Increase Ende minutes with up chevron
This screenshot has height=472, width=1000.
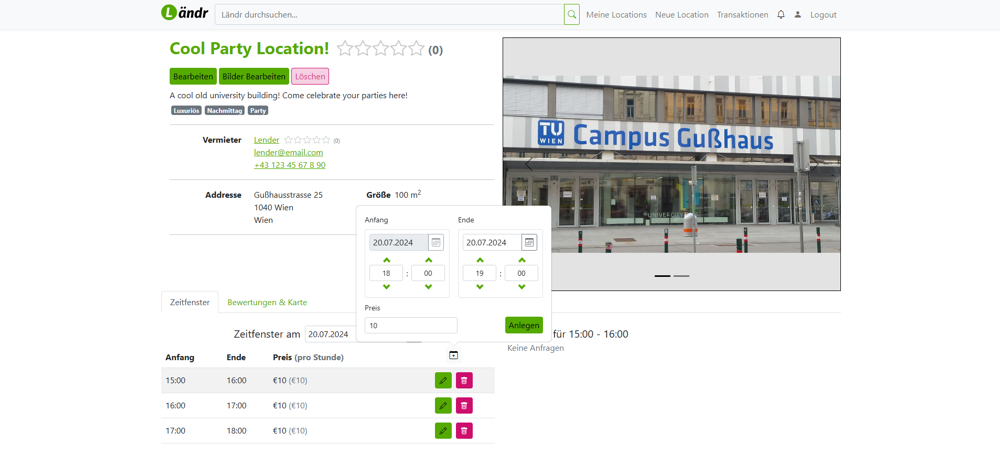522,260
